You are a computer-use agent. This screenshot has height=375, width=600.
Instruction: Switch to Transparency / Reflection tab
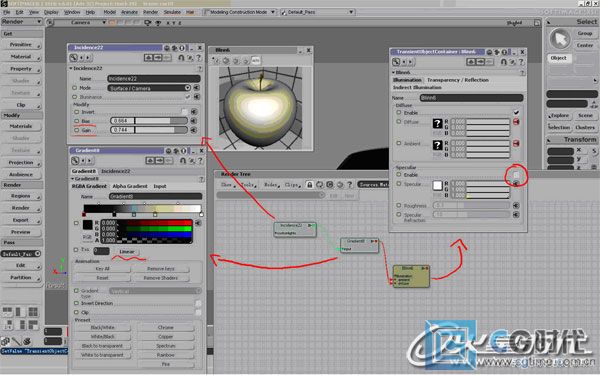[458, 80]
